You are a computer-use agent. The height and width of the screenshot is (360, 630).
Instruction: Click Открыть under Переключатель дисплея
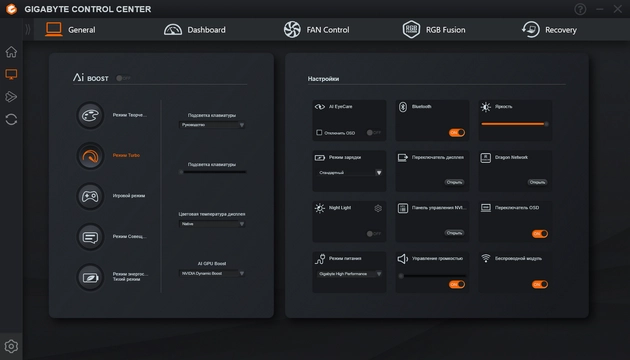[454, 182]
